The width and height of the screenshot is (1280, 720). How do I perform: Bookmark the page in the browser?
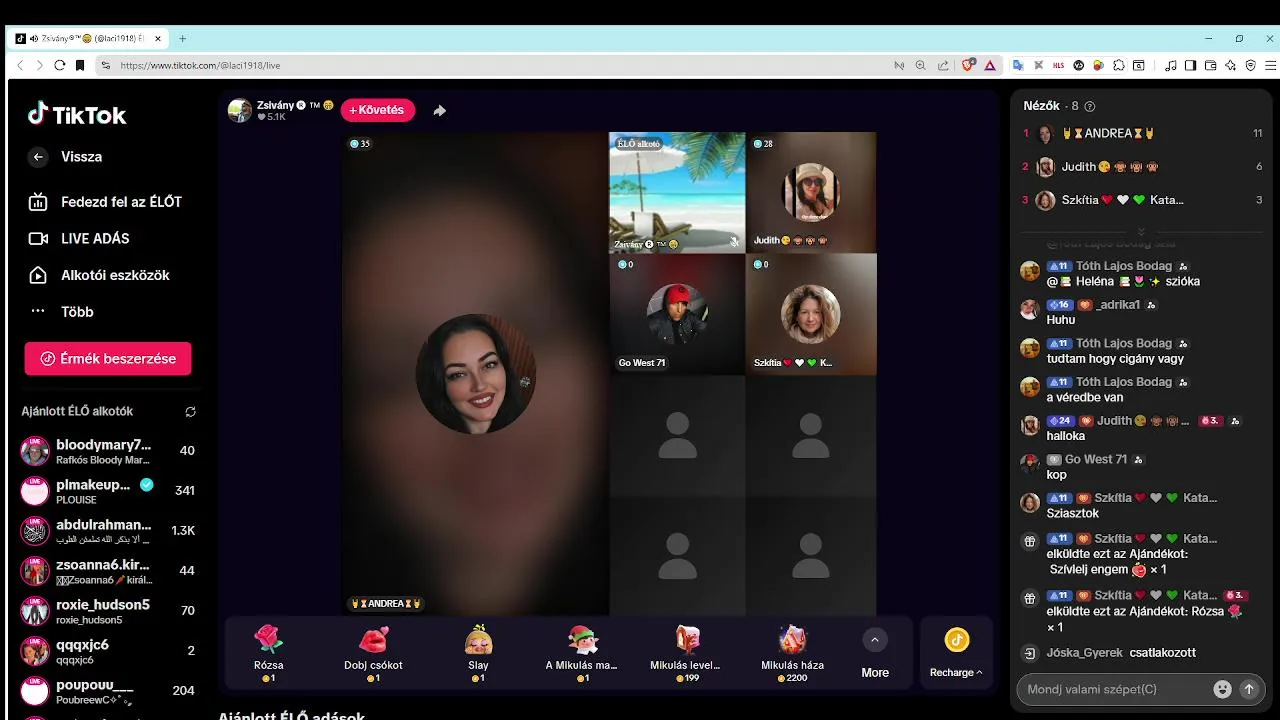(80, 65)
